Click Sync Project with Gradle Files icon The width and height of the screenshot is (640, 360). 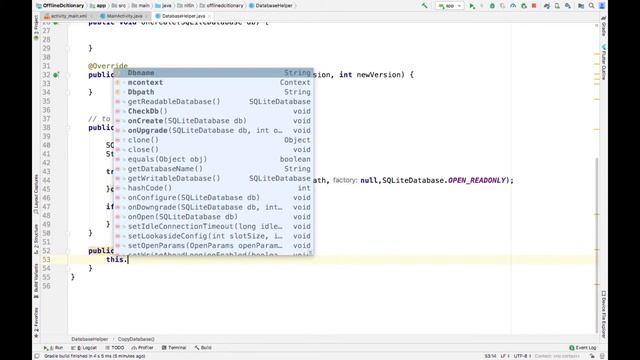(547, 6)
